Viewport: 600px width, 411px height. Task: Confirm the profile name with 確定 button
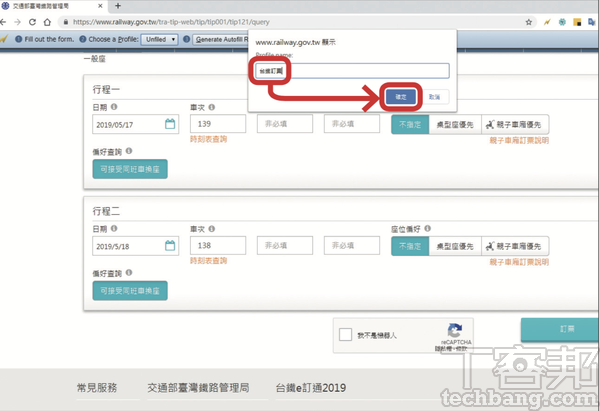[x=401, y=97]
